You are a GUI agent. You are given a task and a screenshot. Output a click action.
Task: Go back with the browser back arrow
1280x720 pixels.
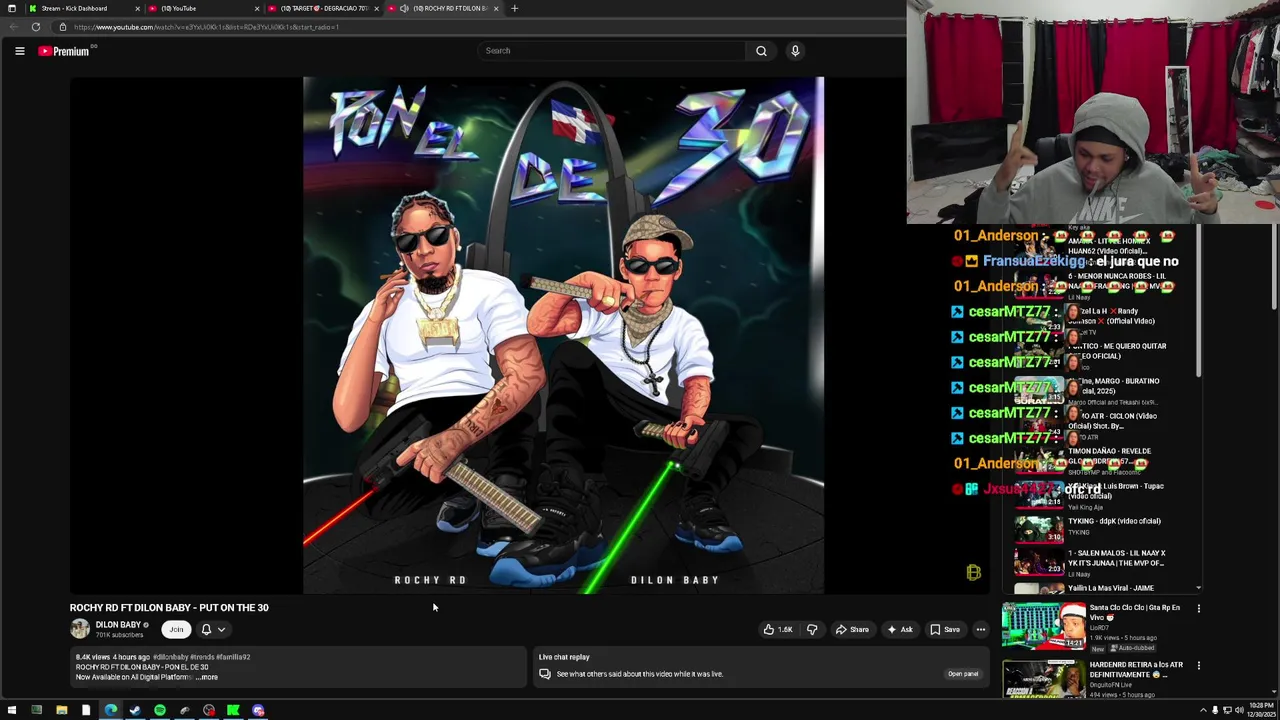(14, 27)
